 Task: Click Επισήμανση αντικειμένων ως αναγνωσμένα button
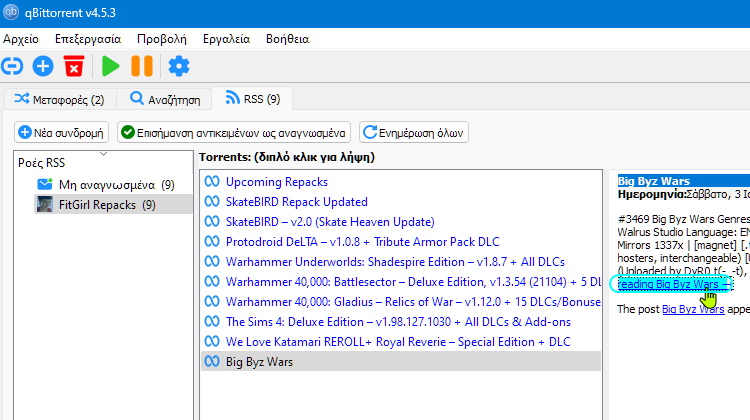[234, 133]
